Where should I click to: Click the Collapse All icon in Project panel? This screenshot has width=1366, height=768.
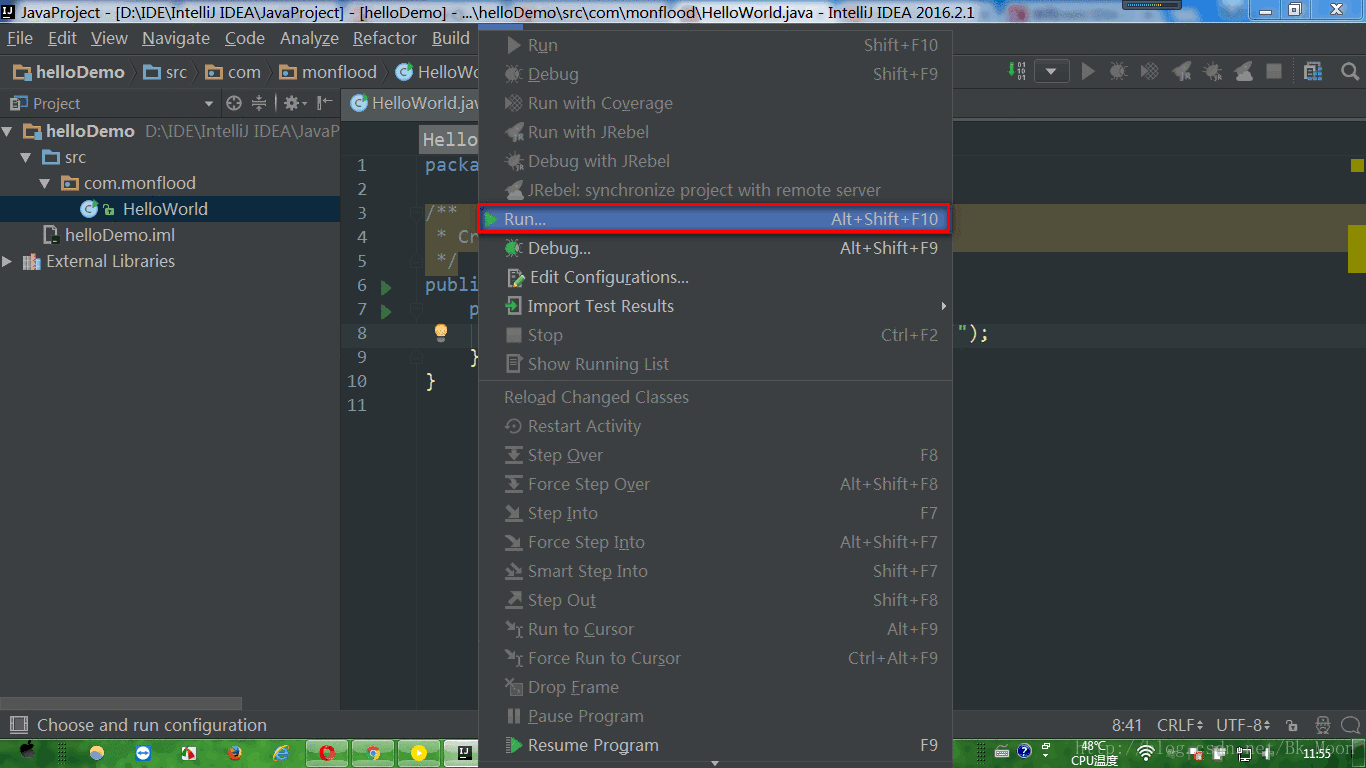tap(259, 103)
